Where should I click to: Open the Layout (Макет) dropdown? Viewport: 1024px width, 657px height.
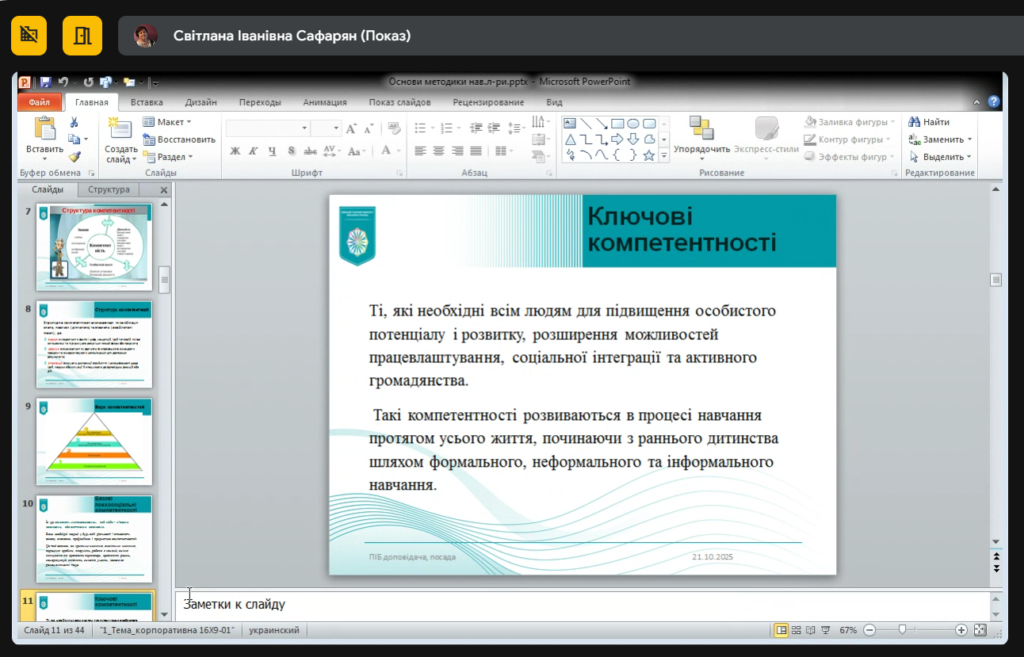[169, 122]
